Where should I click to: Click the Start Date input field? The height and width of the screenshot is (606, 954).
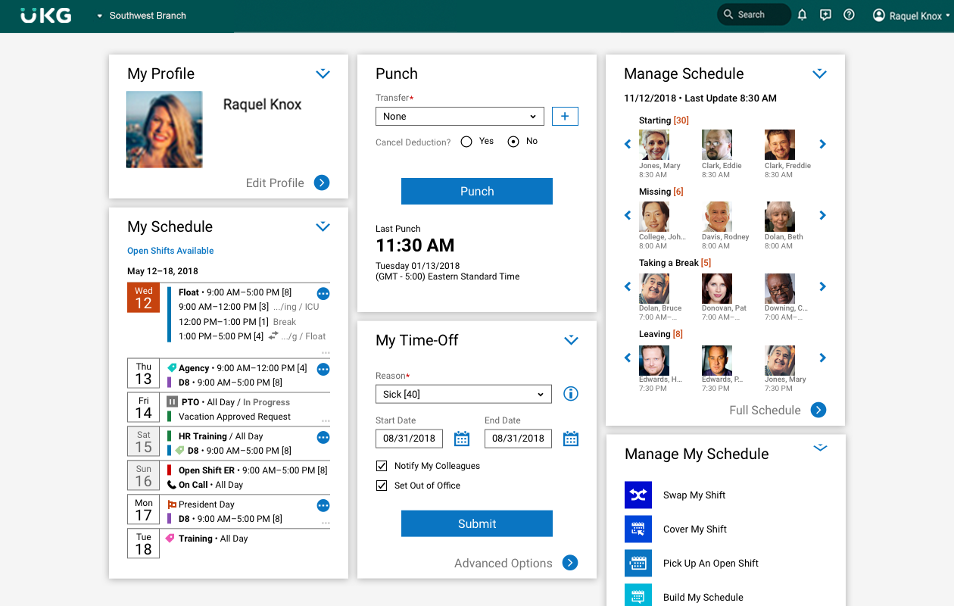409,439
